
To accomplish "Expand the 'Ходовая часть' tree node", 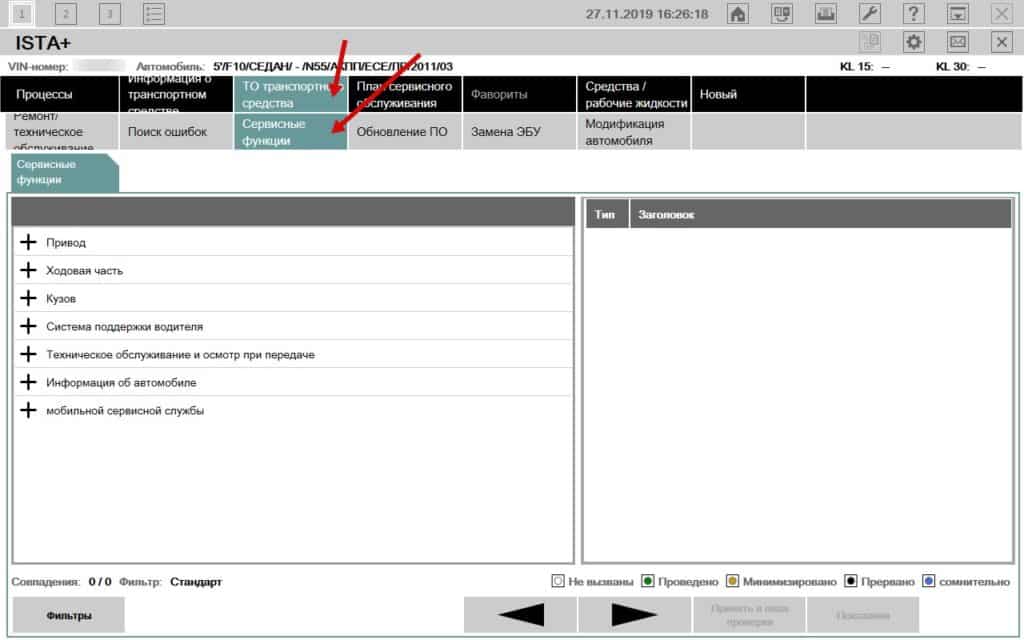I will pos(28,270).
